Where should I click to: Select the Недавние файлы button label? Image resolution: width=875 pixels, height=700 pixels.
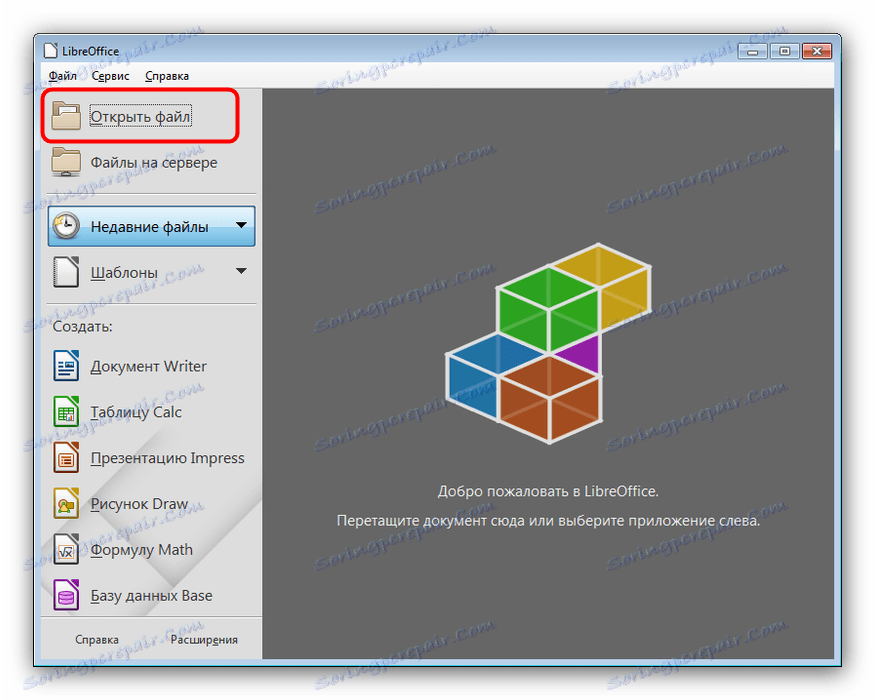point(150,227)
